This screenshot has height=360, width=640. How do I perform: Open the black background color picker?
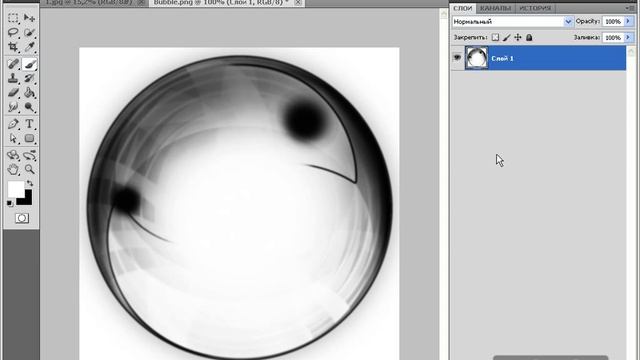28,200
